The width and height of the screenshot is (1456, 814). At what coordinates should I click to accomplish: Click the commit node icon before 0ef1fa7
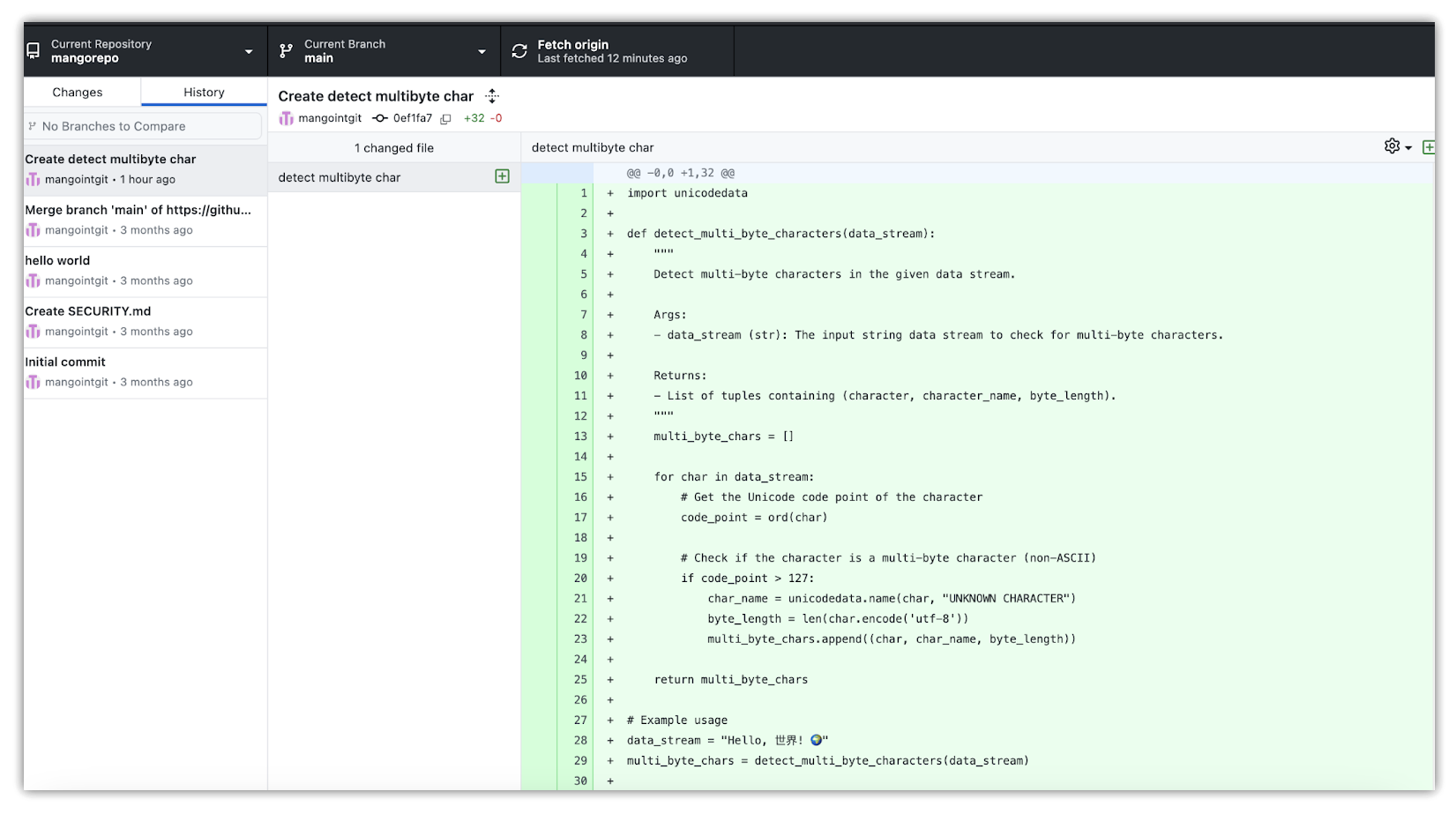click(380, 118)
